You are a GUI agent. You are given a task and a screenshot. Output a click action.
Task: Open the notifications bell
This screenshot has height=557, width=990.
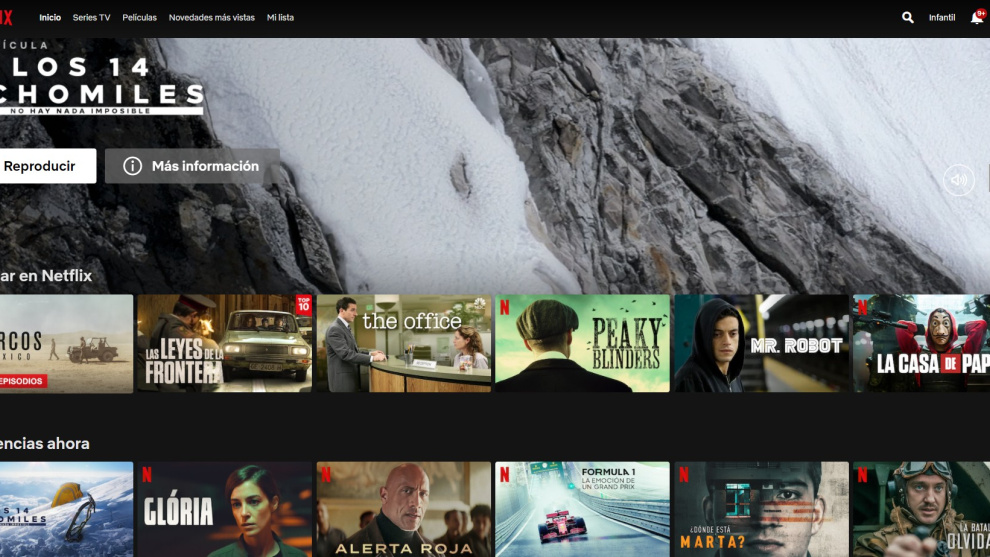click(x=977, y=18)
